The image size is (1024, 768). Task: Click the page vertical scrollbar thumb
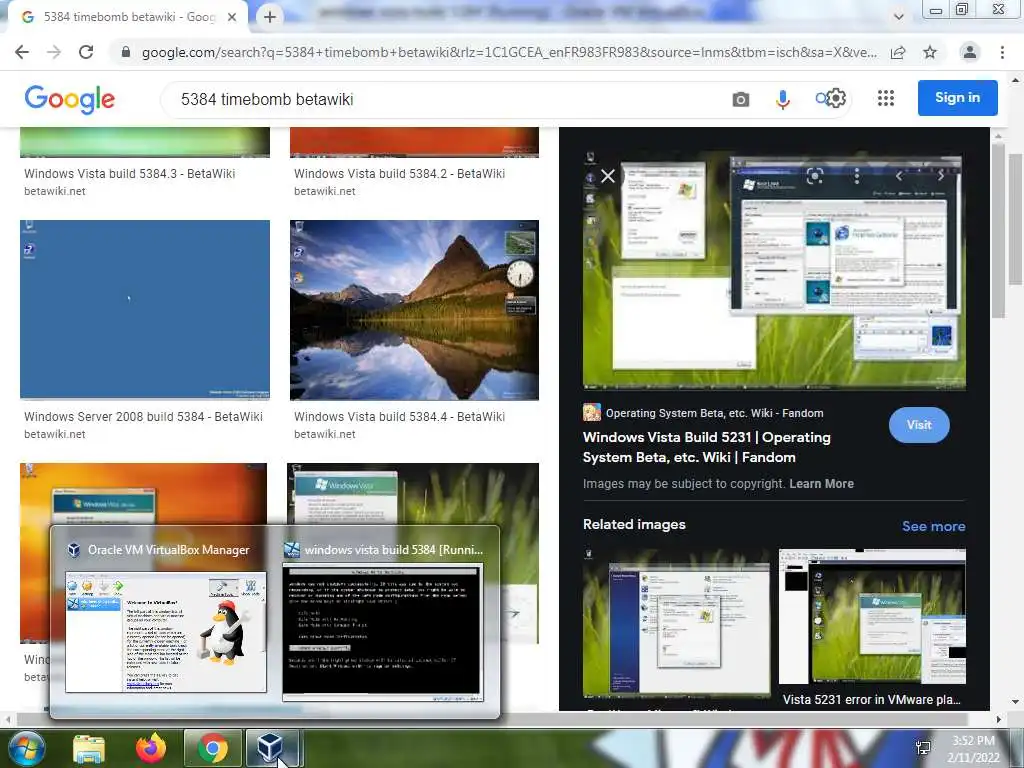point(1016,219)
